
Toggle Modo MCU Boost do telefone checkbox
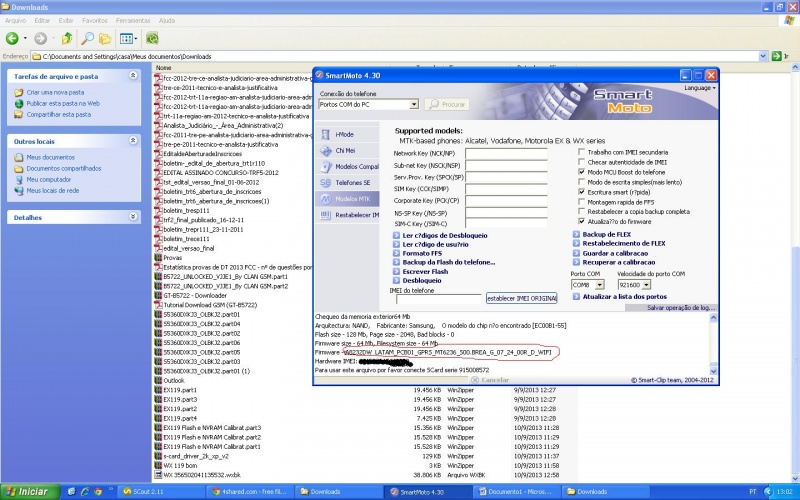(581, 172)
